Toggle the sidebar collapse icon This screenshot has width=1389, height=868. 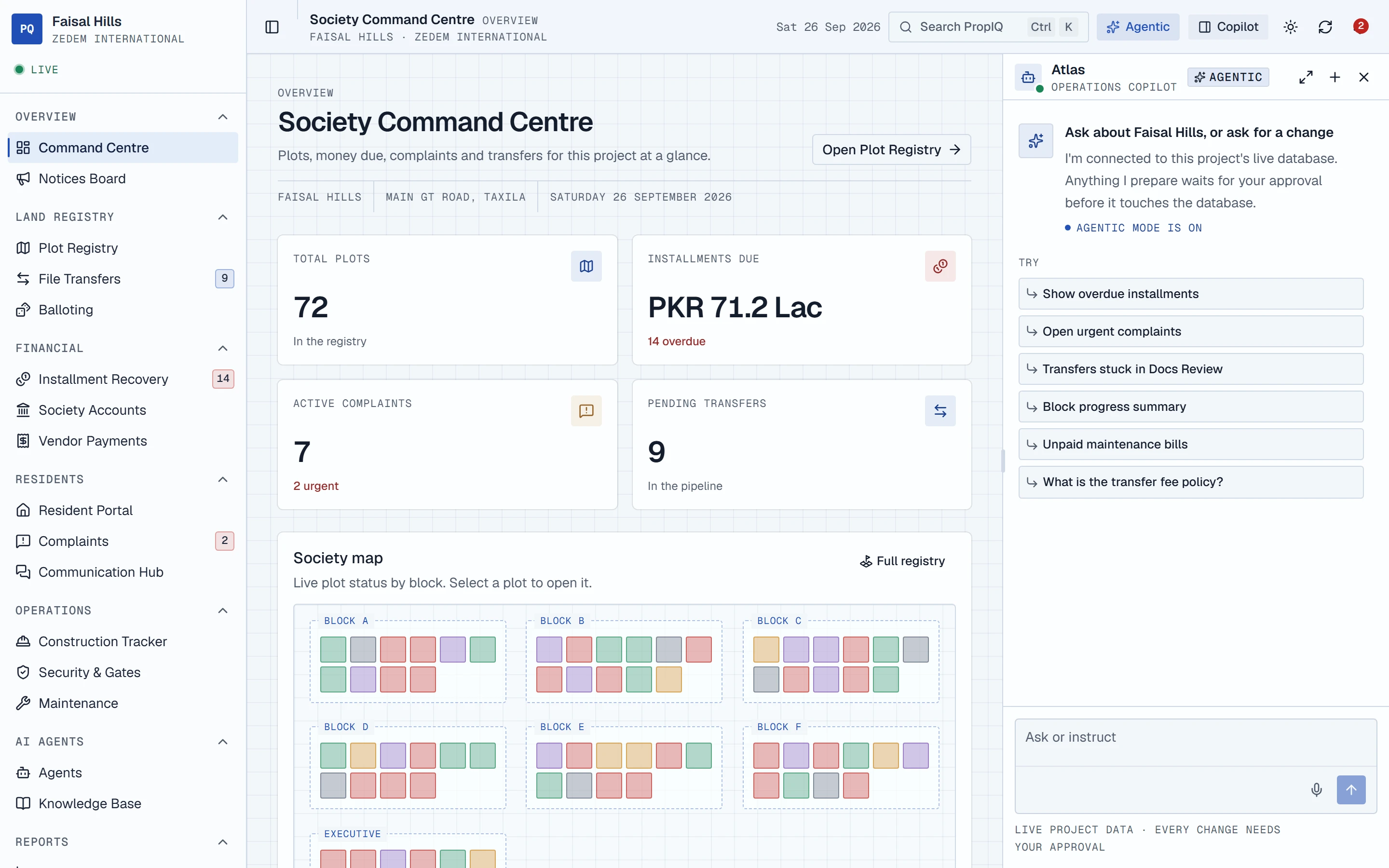click(272, 27)
